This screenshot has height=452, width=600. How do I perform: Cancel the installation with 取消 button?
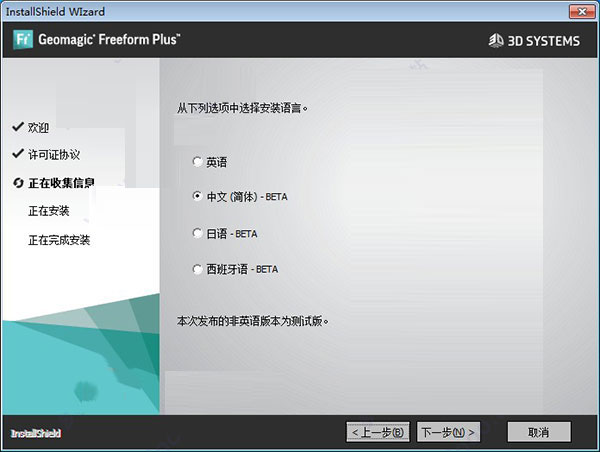(539, 432)
